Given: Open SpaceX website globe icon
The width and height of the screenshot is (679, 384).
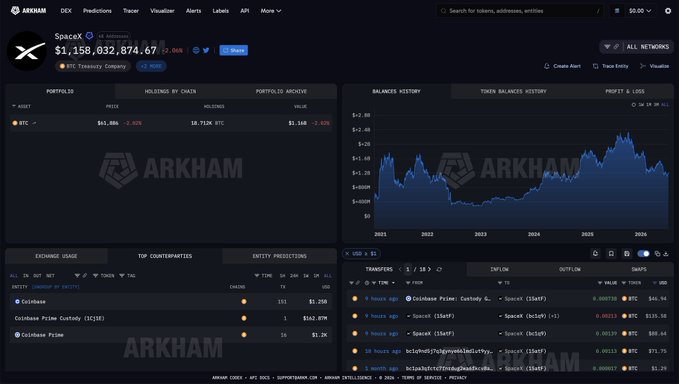Looking at the screenshot, I should (x=196, y=50).
